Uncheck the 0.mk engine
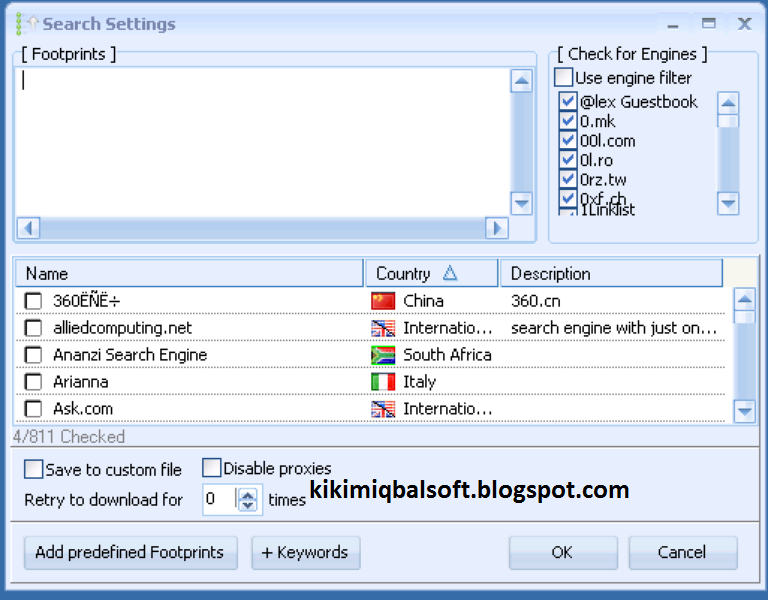The image size is (768, 600). (x=568, y=121)
